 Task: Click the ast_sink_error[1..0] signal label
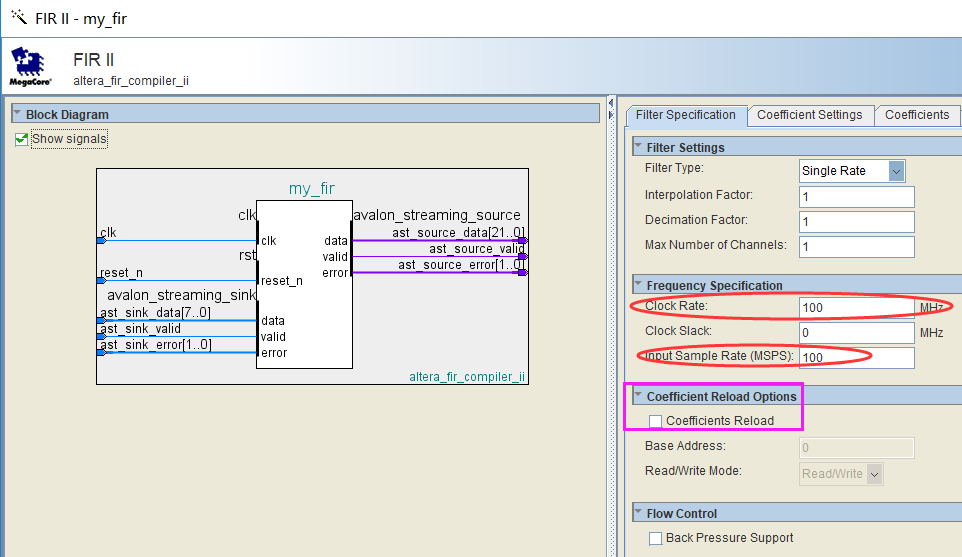click(x=156, y=345)
